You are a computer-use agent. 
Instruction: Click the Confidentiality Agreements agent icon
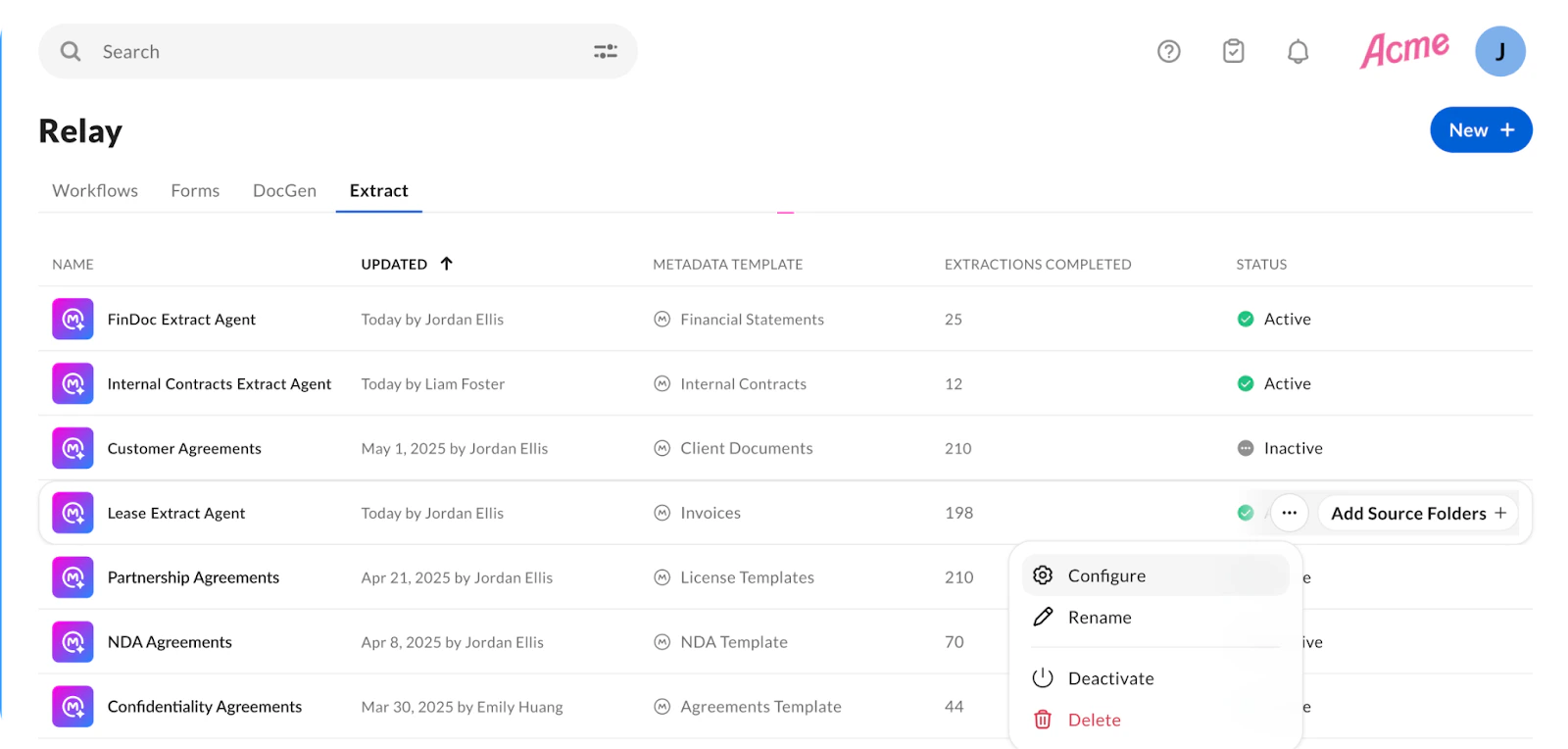point(73,707)
